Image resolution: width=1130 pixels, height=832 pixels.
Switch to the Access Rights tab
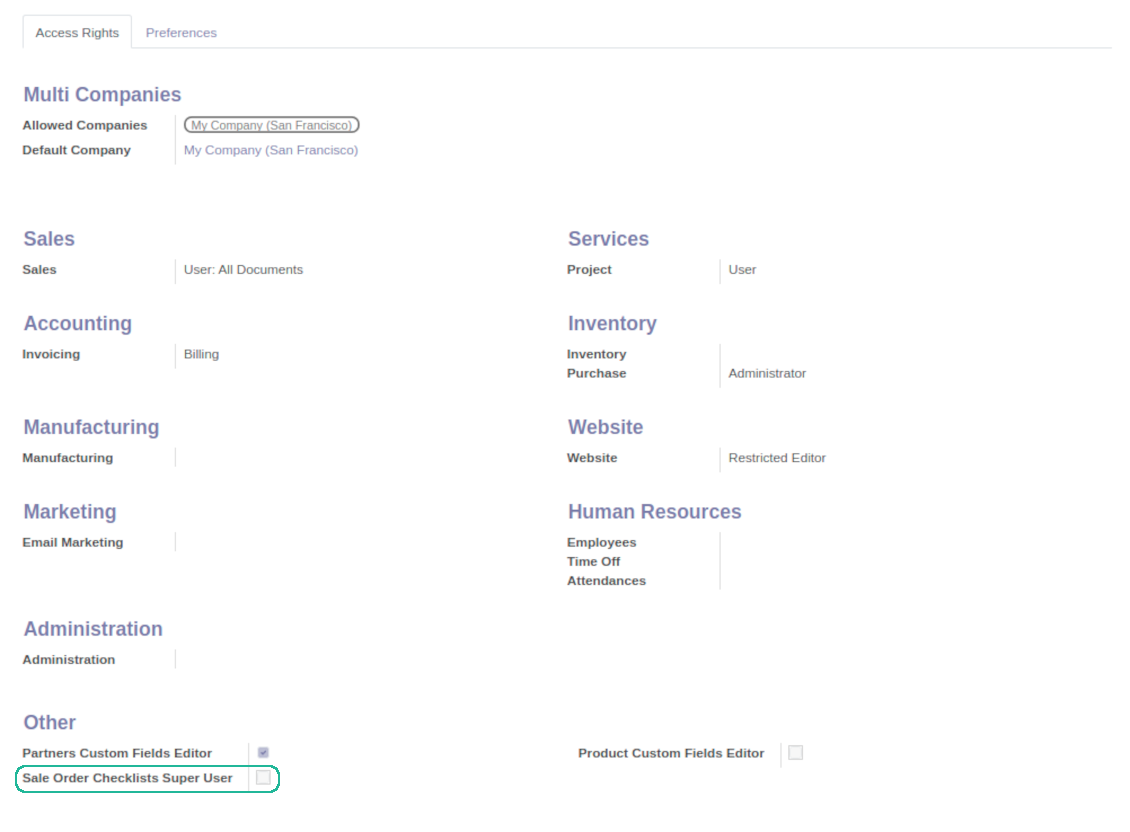[77, 33]
